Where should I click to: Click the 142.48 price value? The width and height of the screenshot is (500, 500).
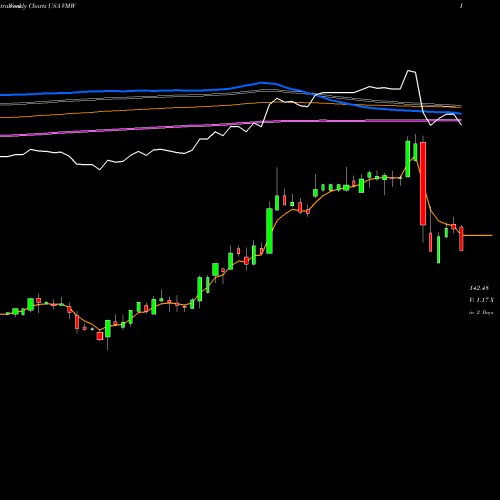[479, 288]
